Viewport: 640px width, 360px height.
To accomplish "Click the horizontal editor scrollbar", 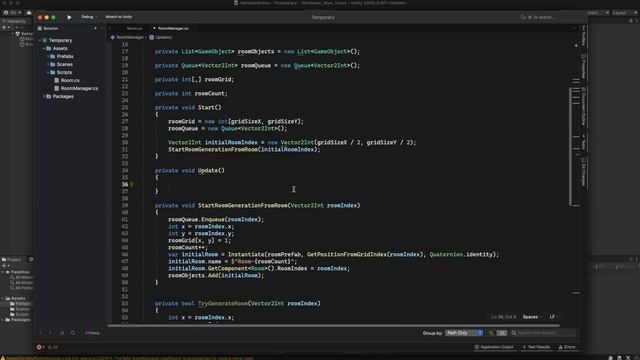I will click(333, 326).
